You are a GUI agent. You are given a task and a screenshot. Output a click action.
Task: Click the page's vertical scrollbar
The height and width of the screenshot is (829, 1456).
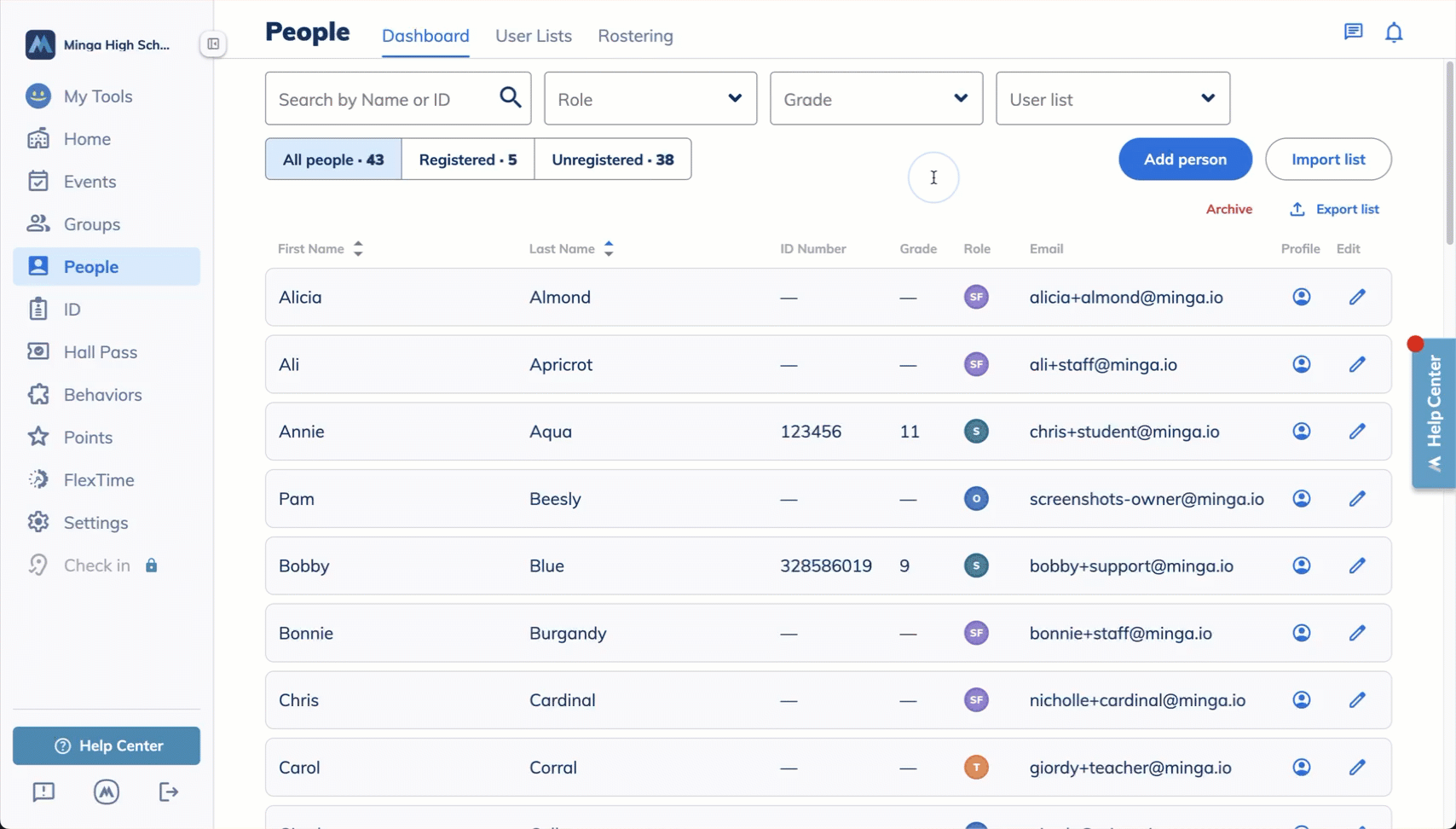pos(1449,154)
